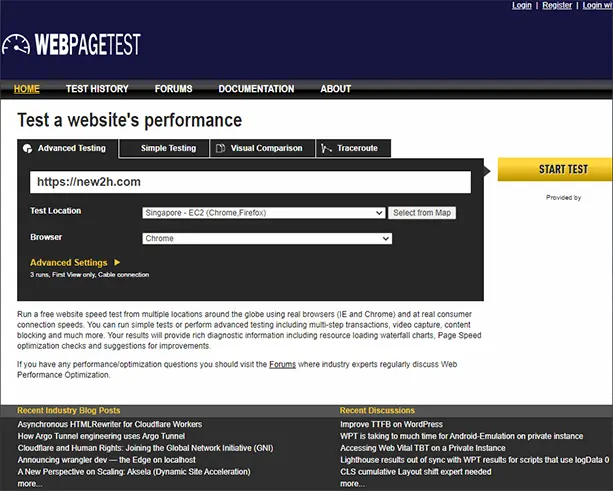Expand Advanced Settings section
Screen dimensions: 613x491
pos(75,262)
